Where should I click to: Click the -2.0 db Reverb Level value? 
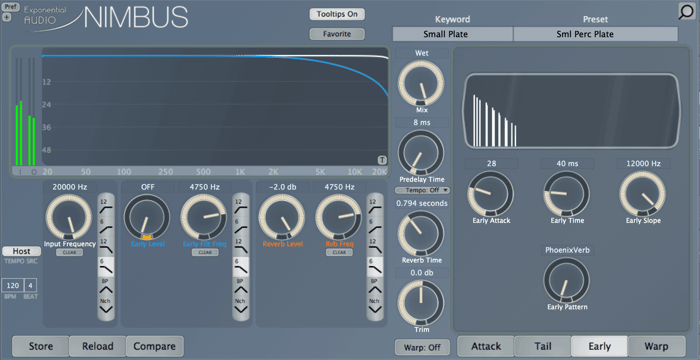283,187
